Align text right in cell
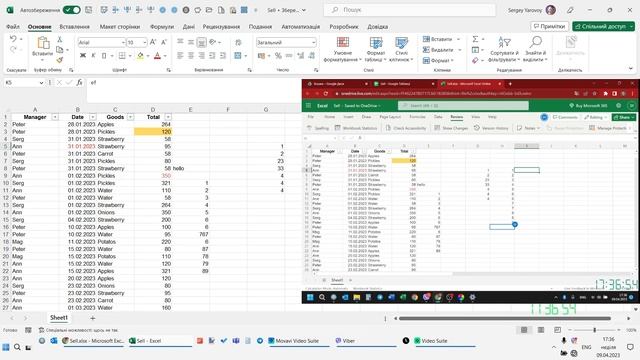 click(201, 56)
